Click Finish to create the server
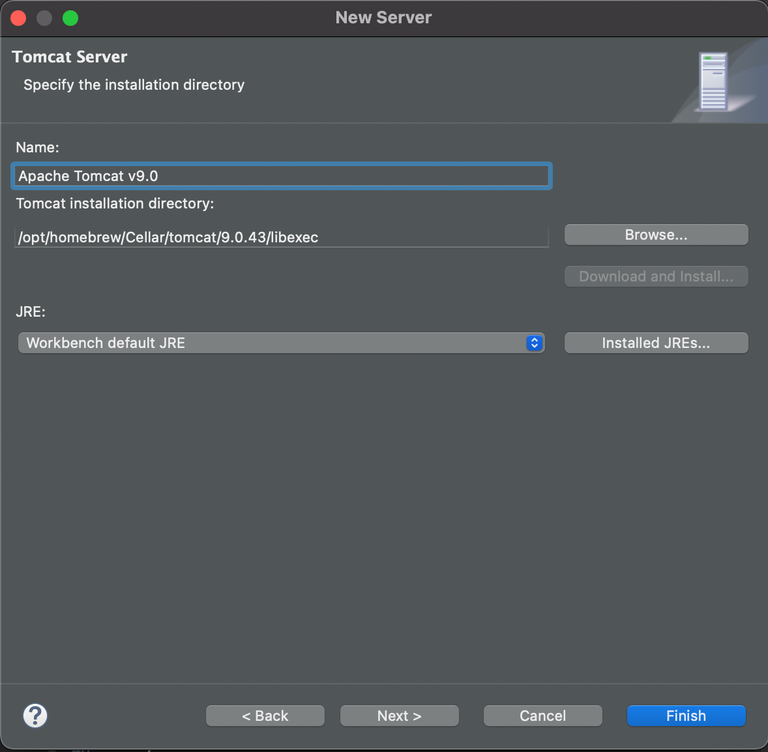Image resolution: width=768 pixels, height=752 pixels. click(x=686, y=716)
